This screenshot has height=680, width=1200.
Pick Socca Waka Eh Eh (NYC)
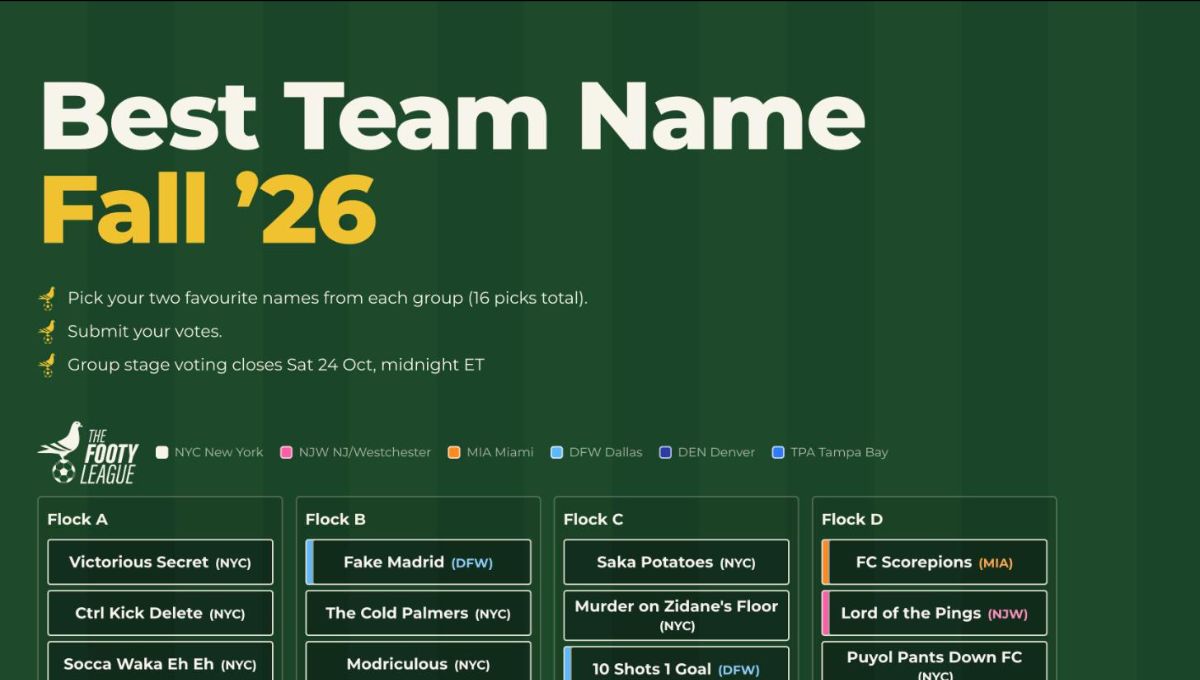tap(160, 661)
